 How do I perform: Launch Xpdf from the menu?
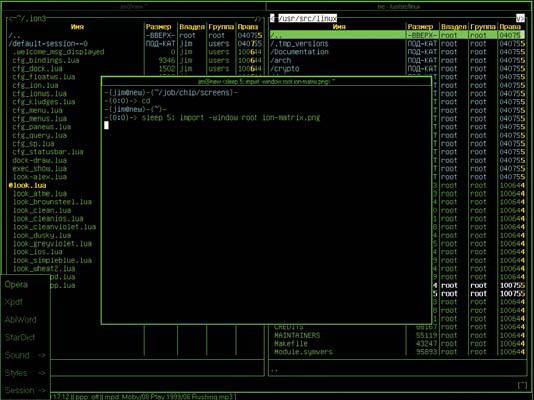pos(14,302)
